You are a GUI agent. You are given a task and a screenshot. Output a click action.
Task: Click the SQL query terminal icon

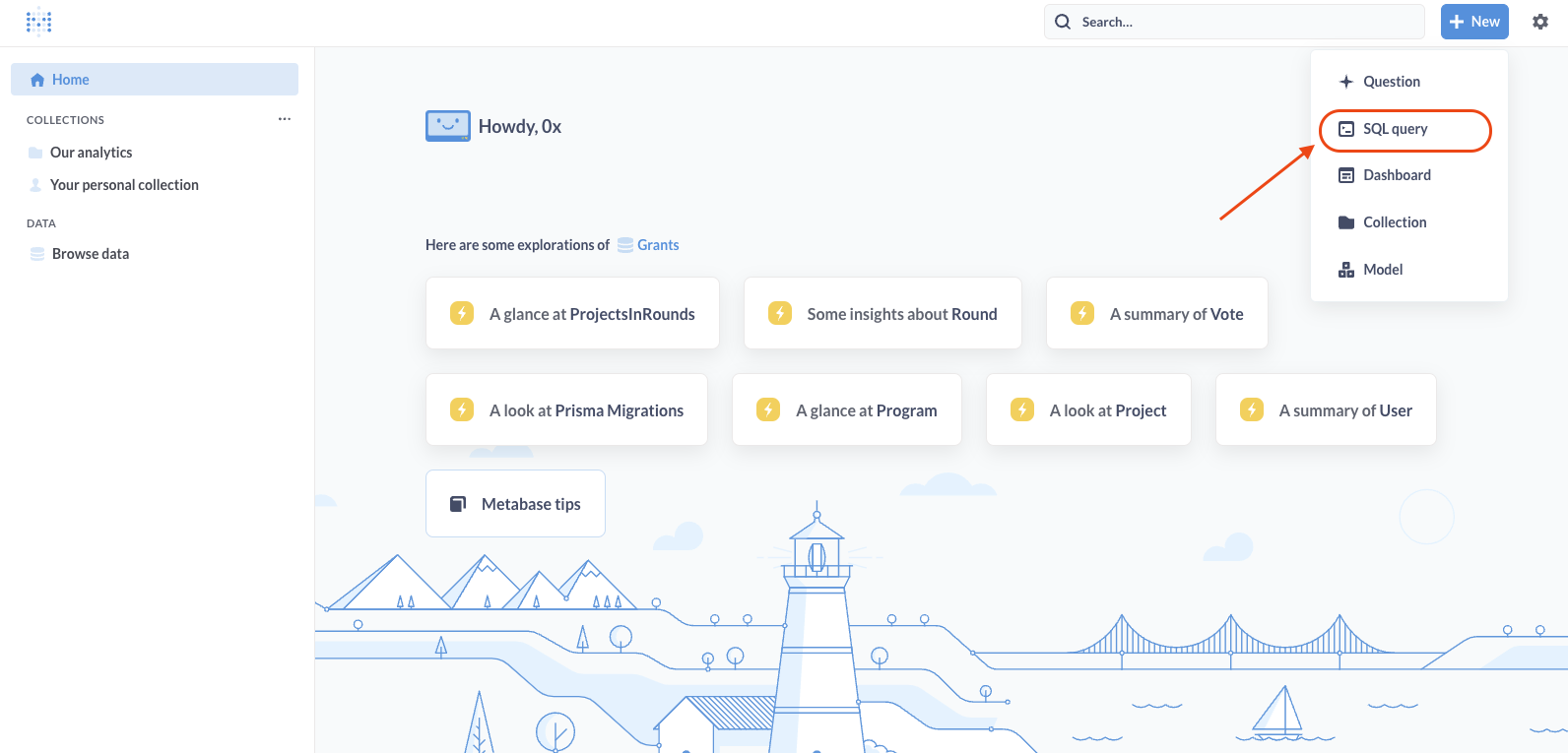[1346, 129]
